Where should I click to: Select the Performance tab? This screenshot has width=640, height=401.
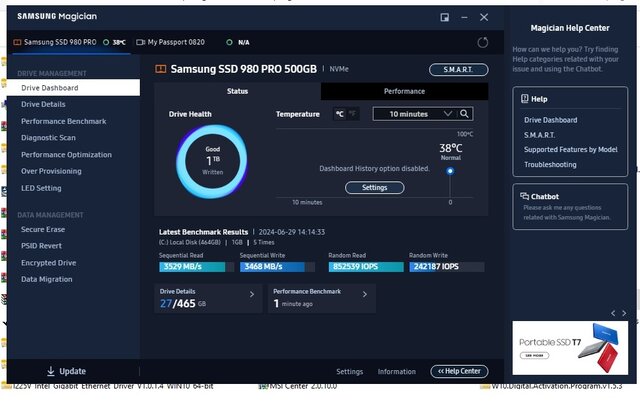pyautogui.click(x=404, y=91)
